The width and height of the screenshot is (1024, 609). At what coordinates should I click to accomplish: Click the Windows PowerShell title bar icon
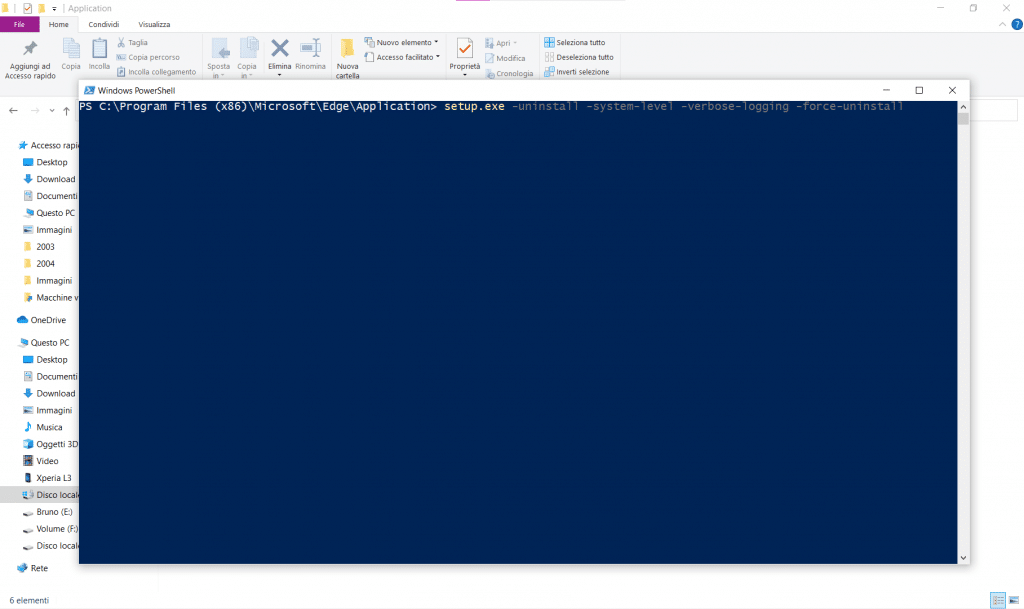coord(90,90)
